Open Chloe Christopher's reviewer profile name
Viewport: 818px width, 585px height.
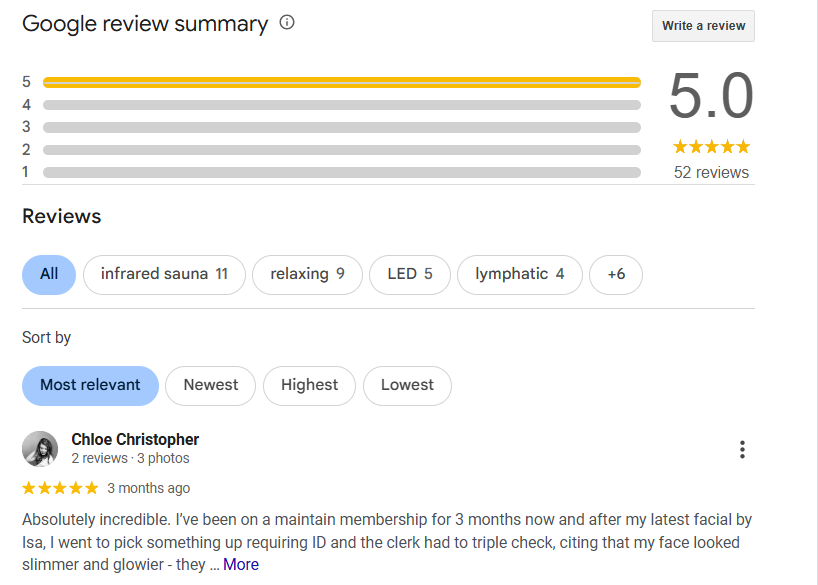coord(135,439)
